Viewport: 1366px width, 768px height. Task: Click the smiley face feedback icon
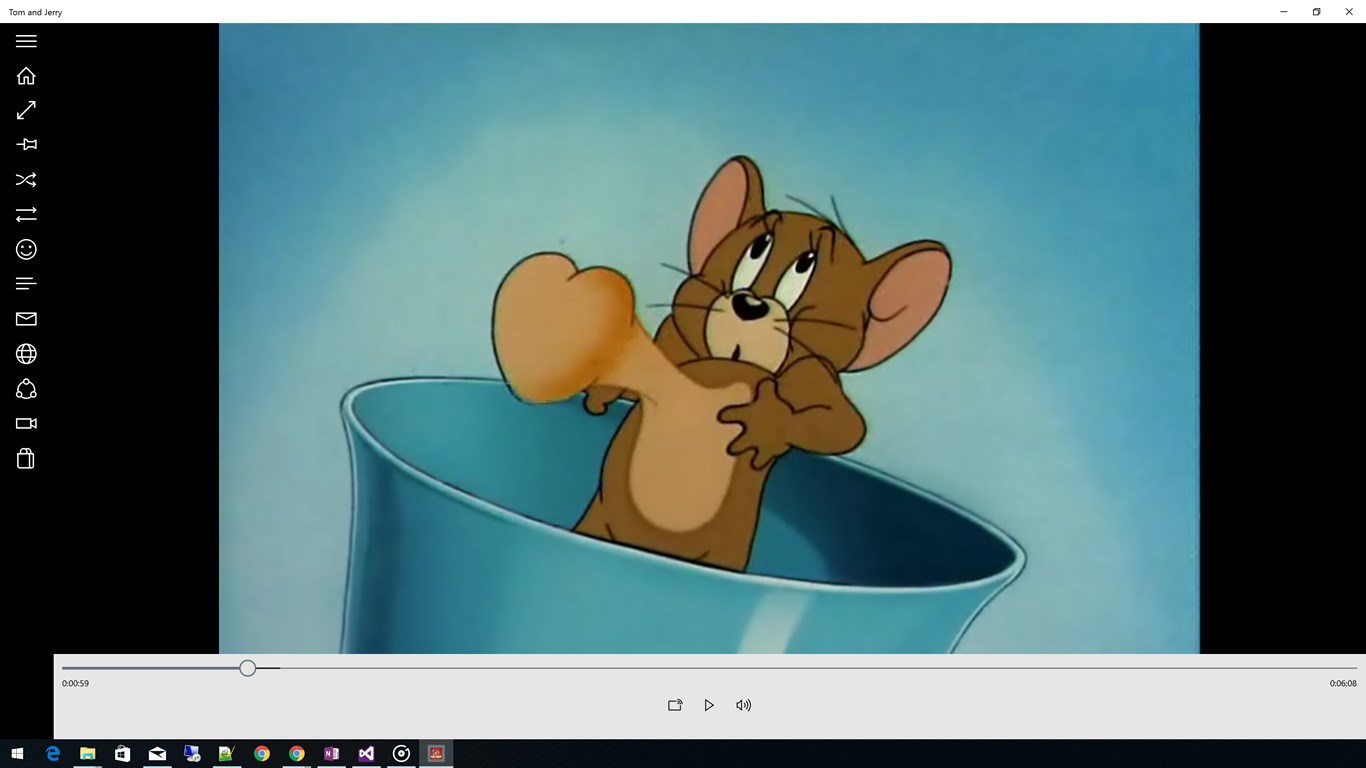26,249
